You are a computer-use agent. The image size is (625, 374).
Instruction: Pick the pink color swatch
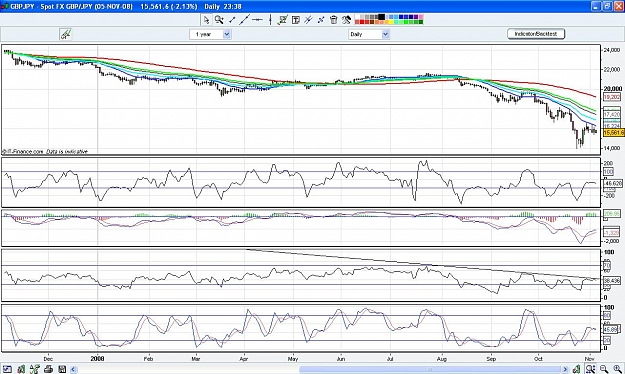(x=421, y=17)
